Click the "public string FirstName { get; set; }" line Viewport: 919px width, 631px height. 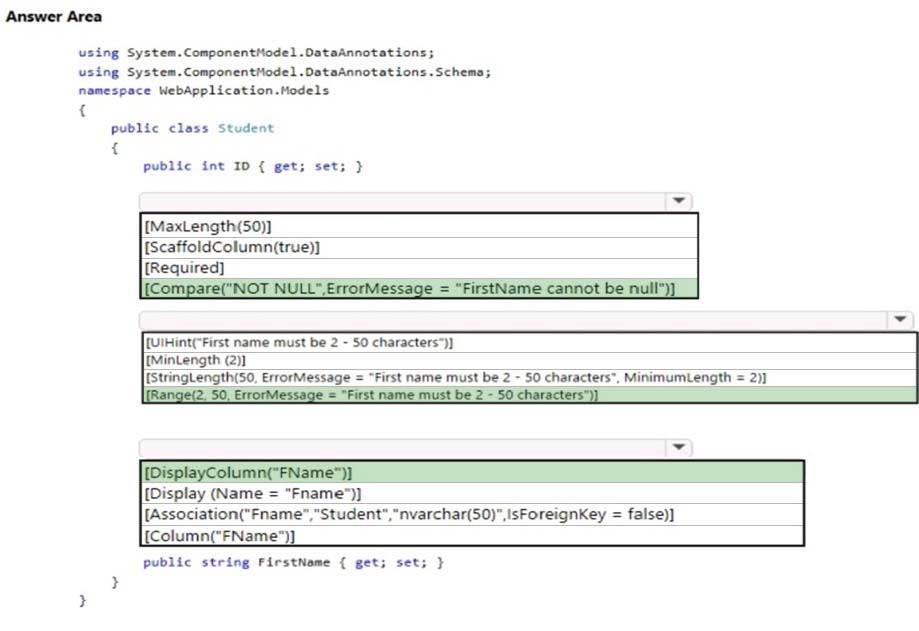(x=294, y=562)
